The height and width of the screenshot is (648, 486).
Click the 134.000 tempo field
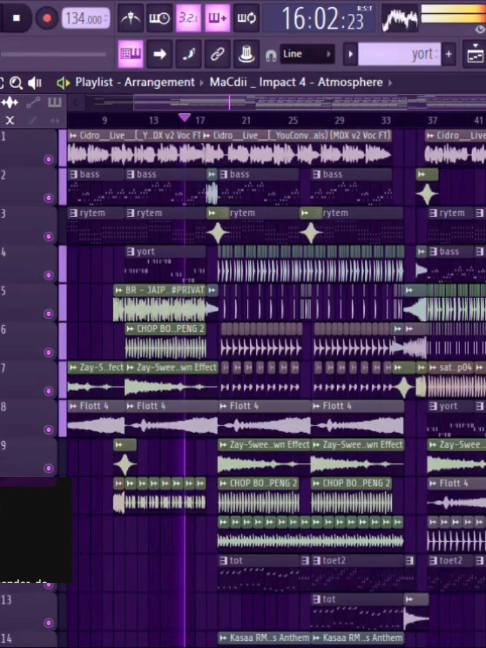tap(86, 19)
